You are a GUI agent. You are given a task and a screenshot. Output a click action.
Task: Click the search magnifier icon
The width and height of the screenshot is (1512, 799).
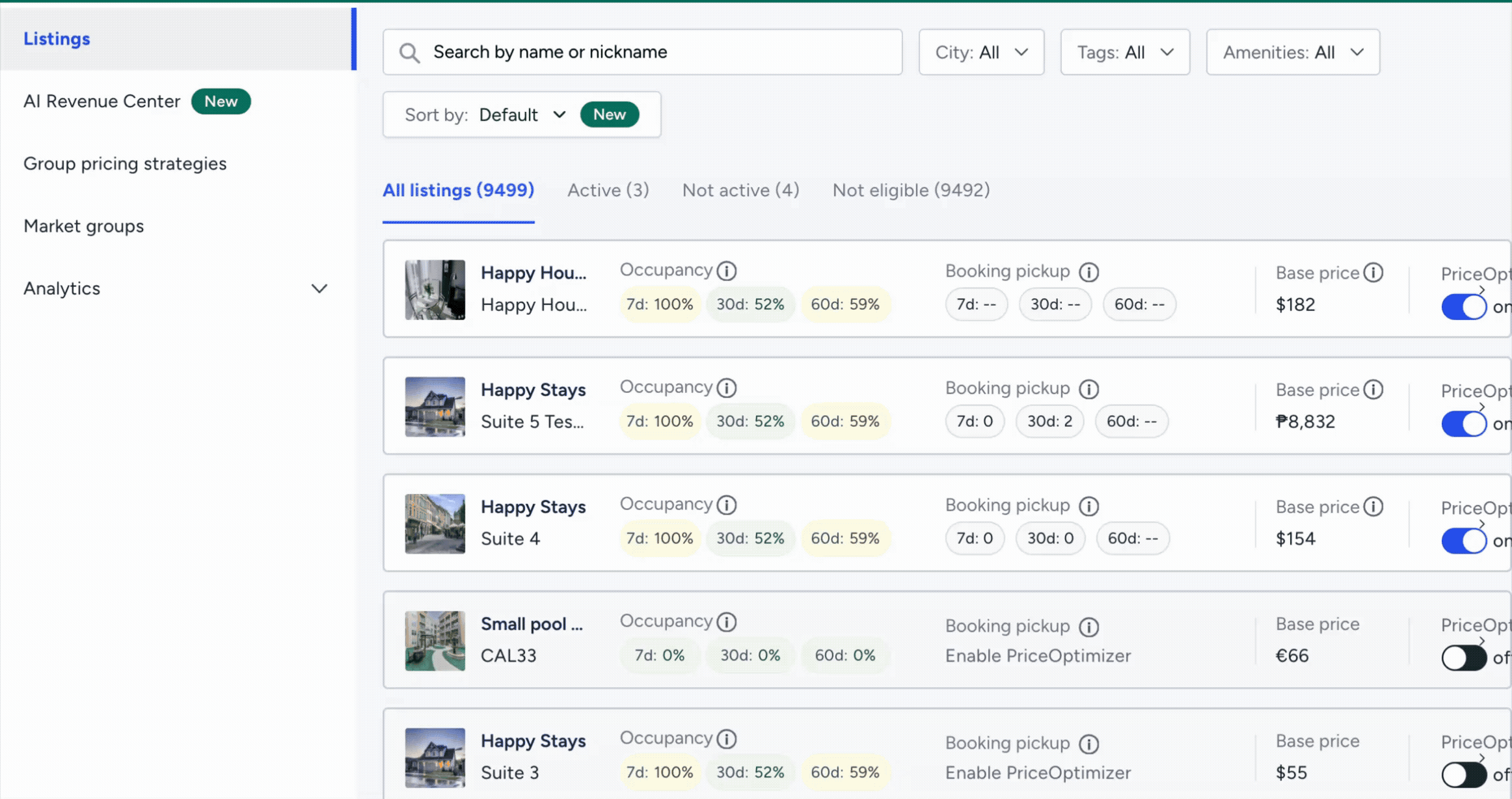pos(409,53)
